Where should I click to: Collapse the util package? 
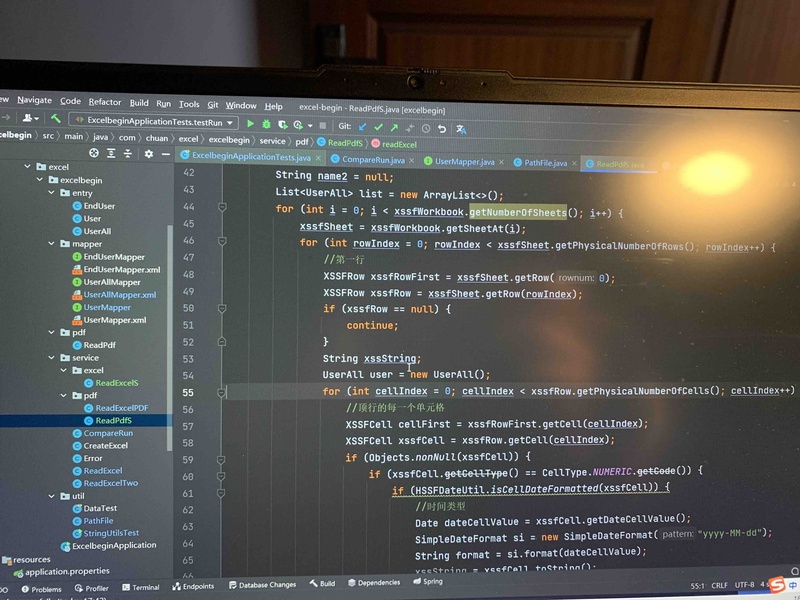point(51,496)
